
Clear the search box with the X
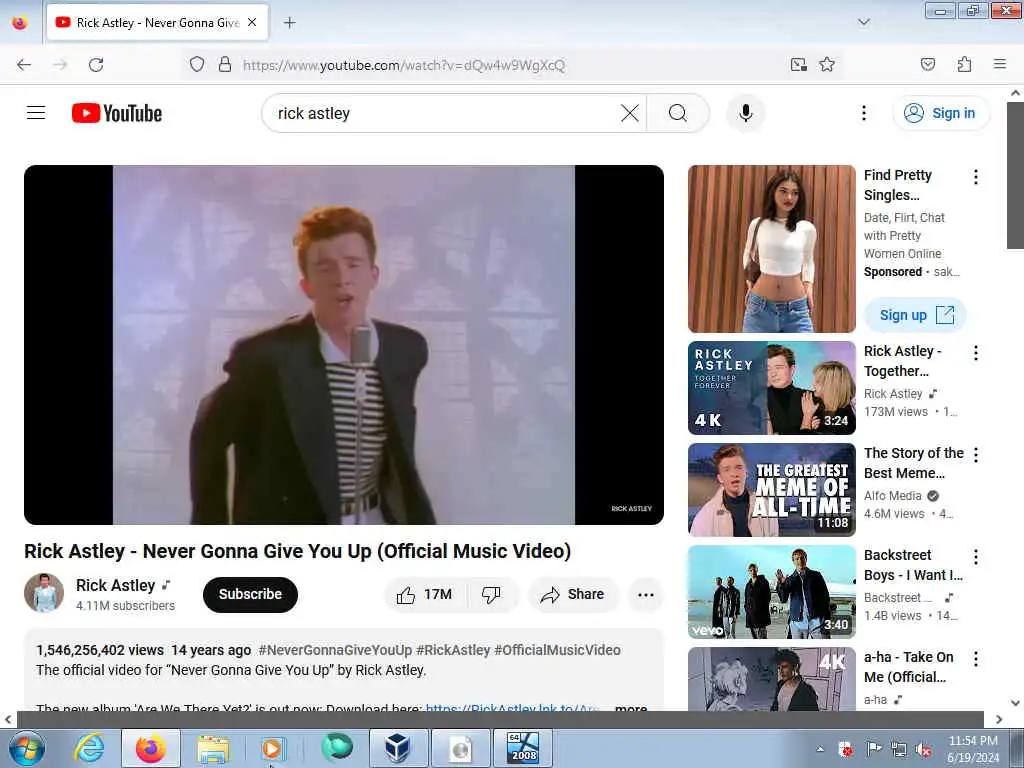[630, 113]
